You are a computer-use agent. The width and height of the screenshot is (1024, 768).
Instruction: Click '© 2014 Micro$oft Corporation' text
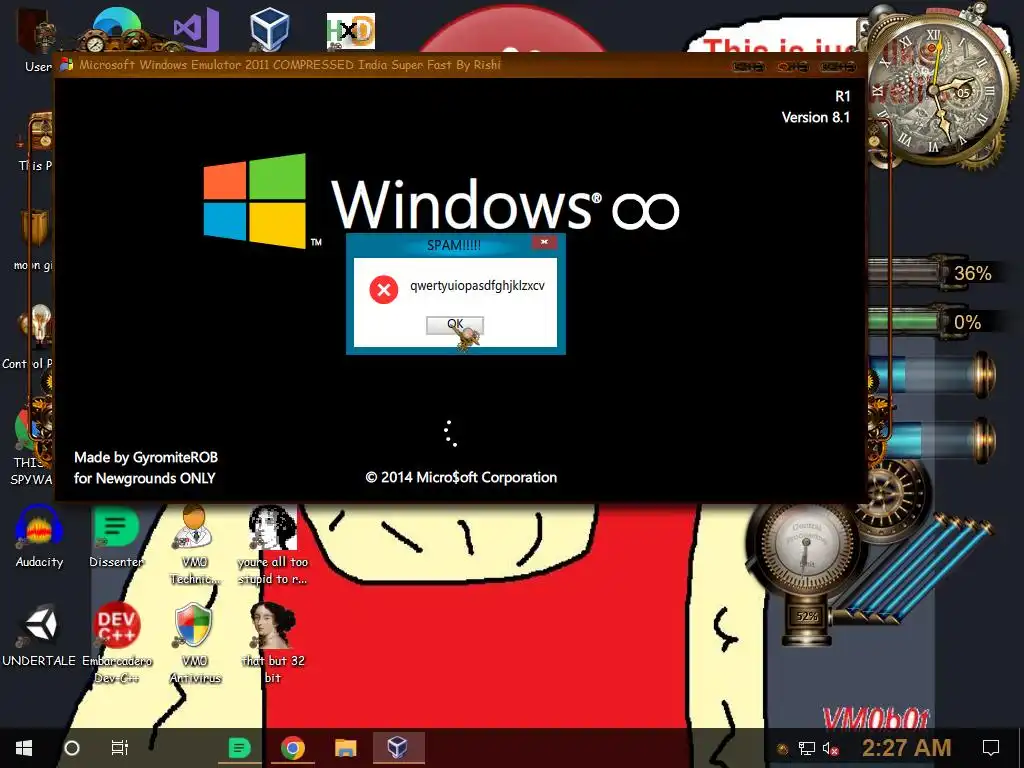coord(461,477)
